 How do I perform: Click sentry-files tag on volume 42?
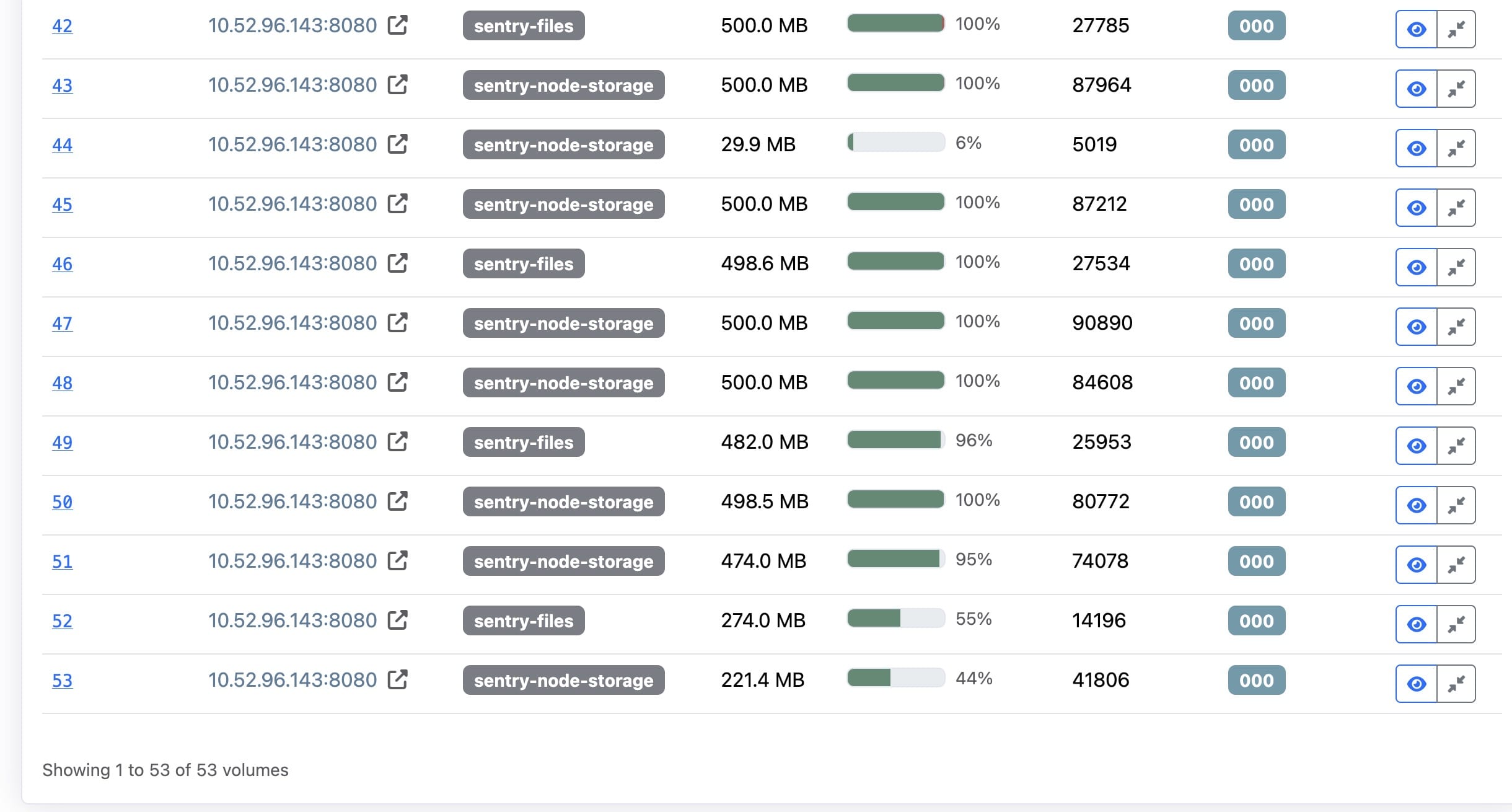[x=524, y=25]
